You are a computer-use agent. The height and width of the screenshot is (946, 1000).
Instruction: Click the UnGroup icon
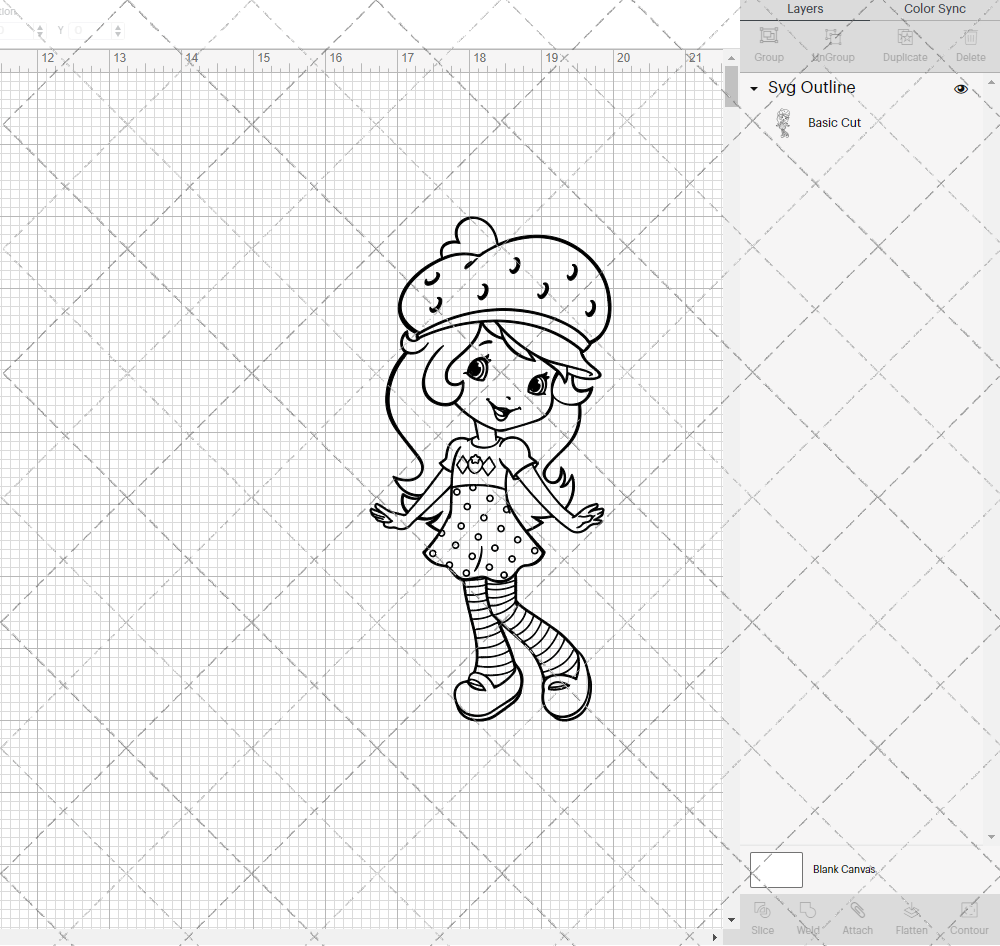click(833, 36)
